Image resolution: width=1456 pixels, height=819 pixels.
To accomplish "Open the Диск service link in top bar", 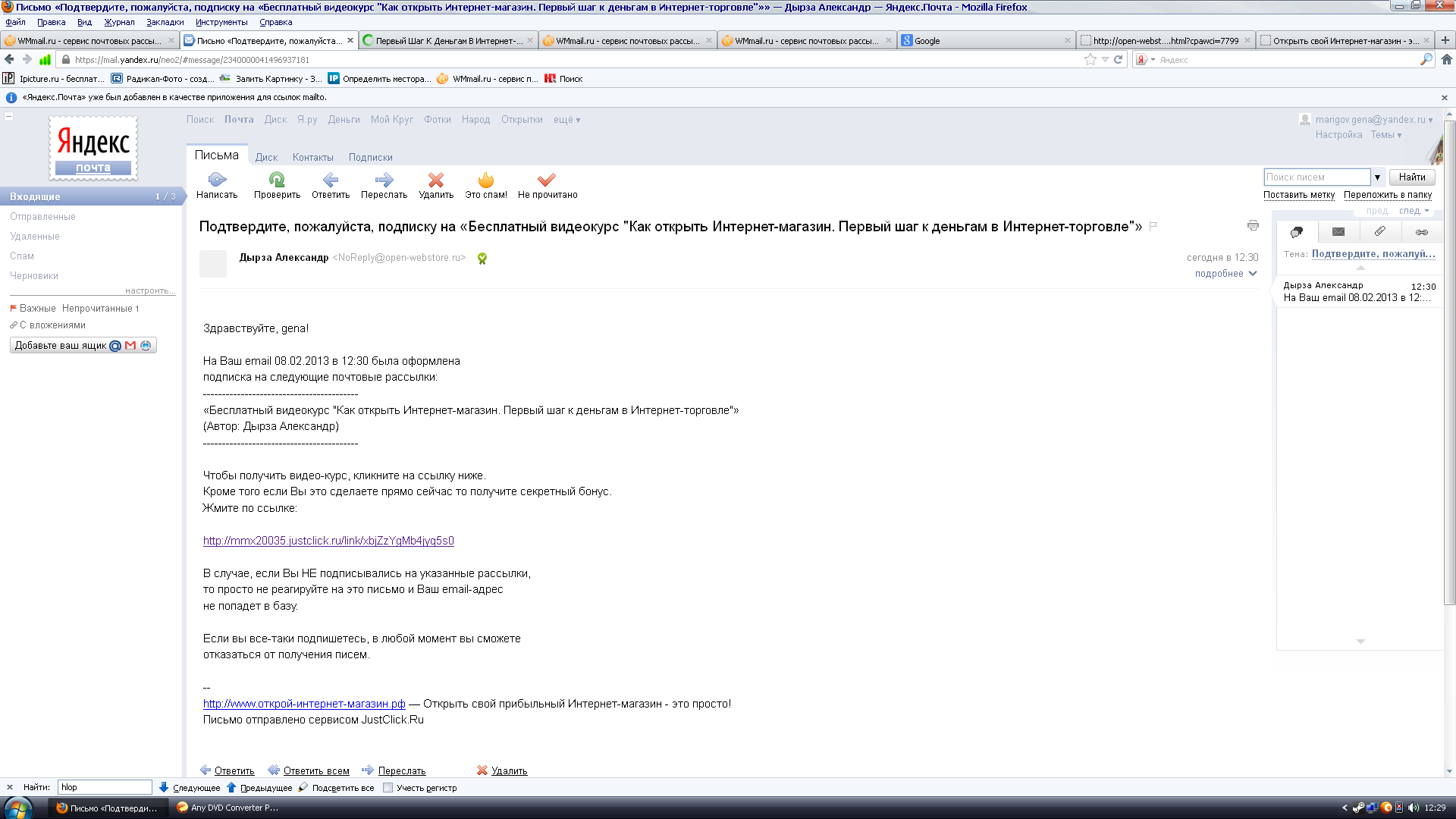I will coord(275,120).
